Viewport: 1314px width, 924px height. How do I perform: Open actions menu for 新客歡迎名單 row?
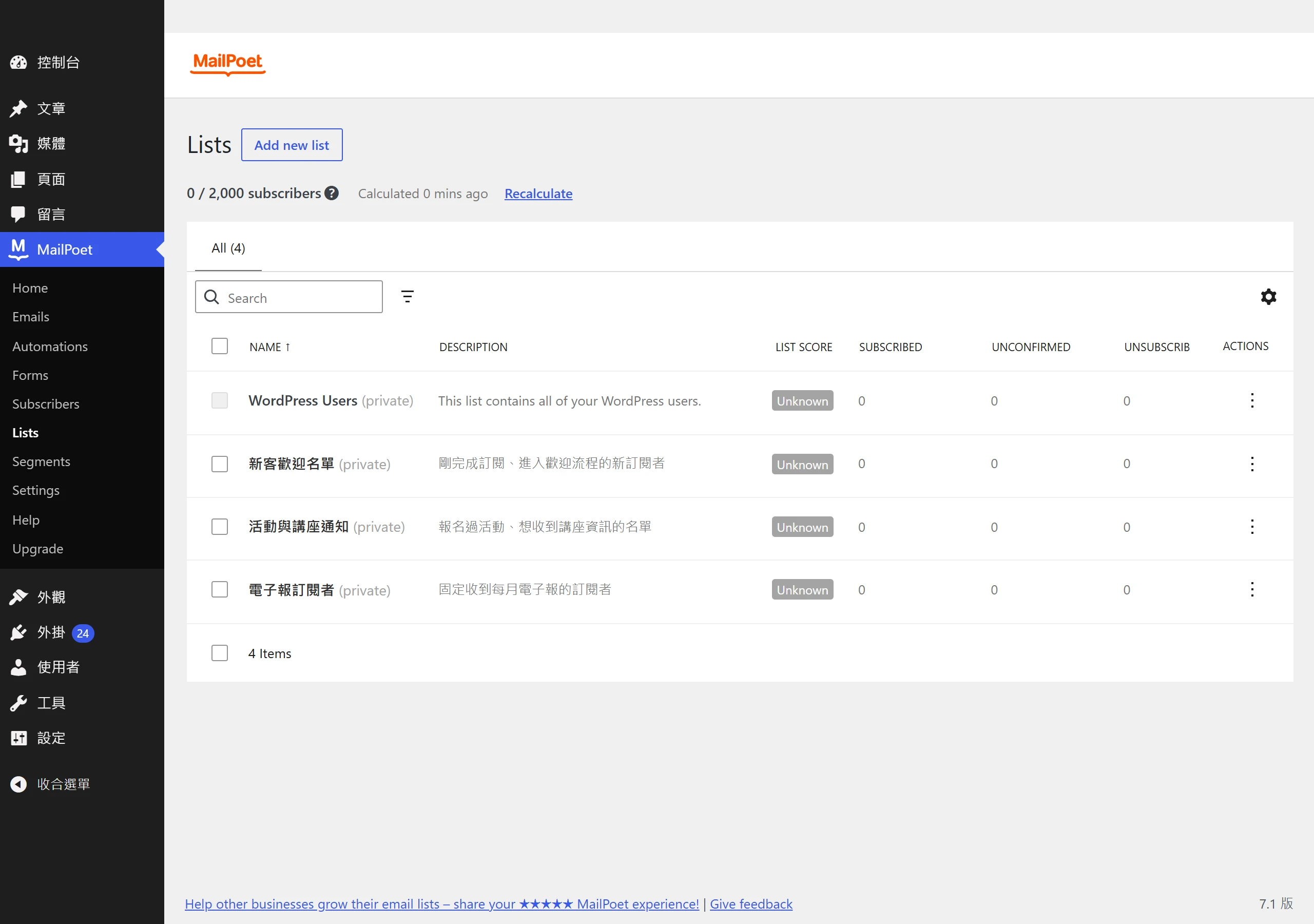(x=1252, y=464)
